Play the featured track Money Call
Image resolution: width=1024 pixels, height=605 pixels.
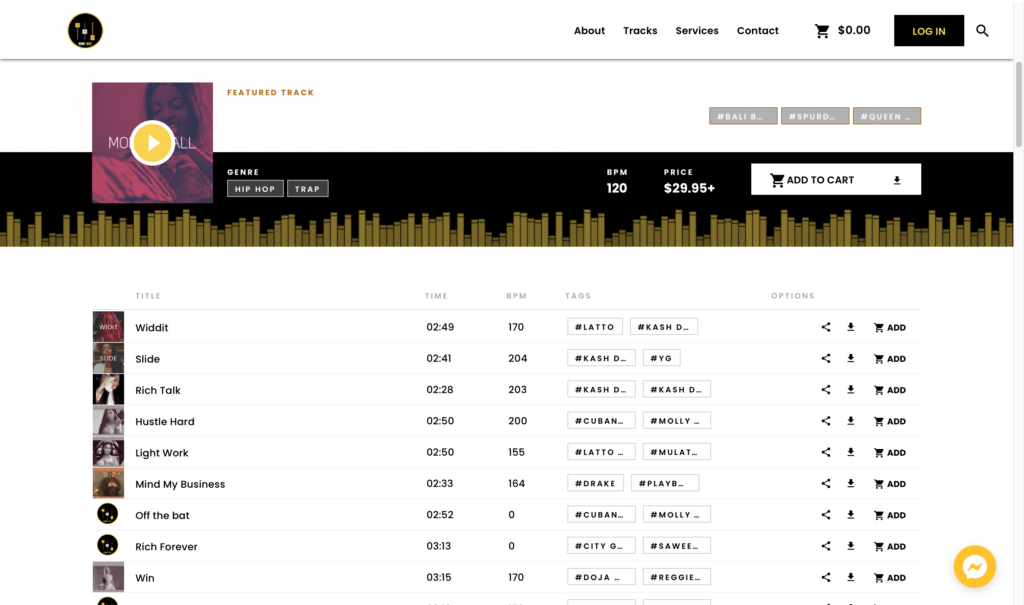tap(152, 142)
